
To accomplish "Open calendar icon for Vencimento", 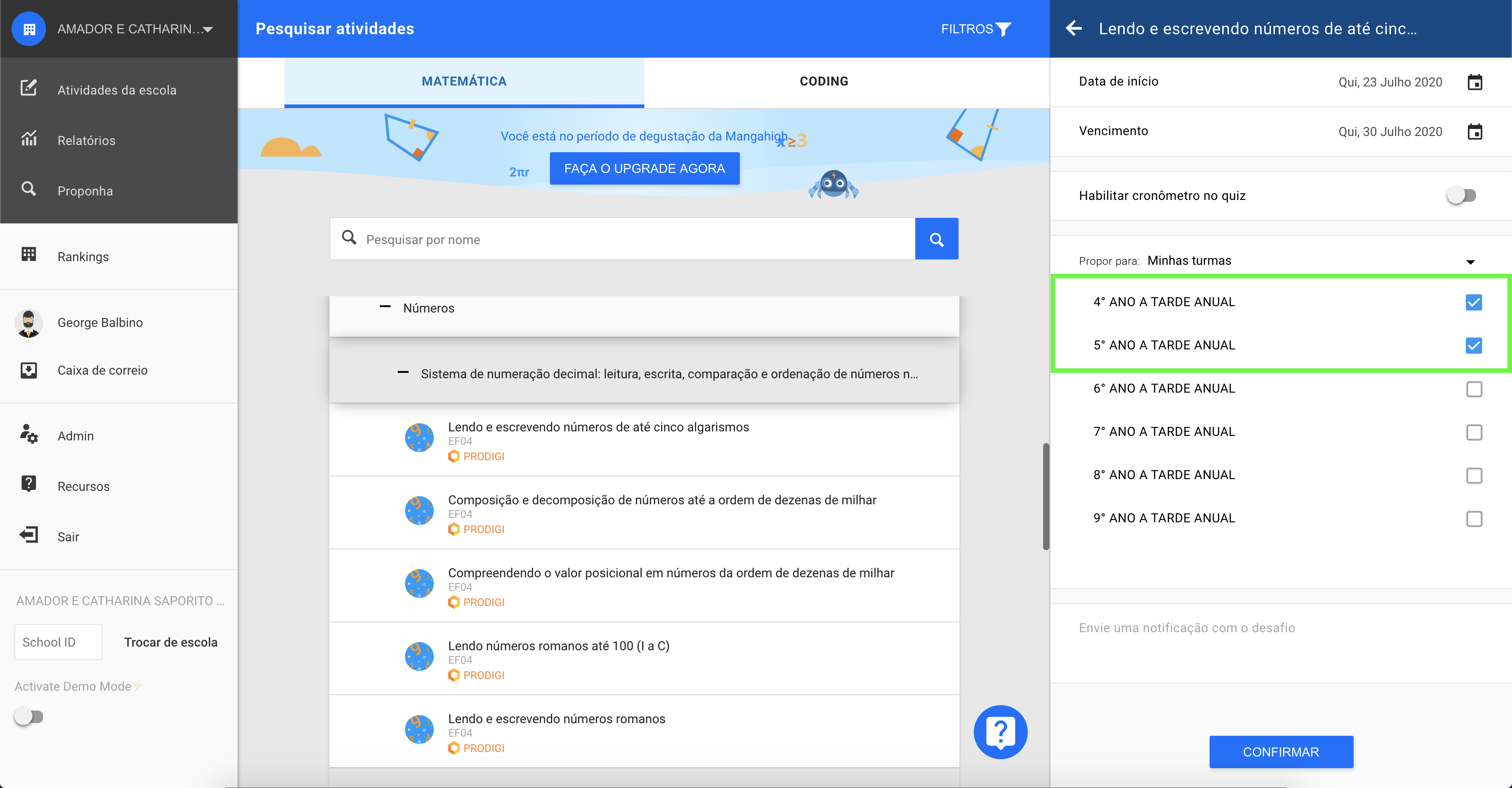I will coord(1475,131).
